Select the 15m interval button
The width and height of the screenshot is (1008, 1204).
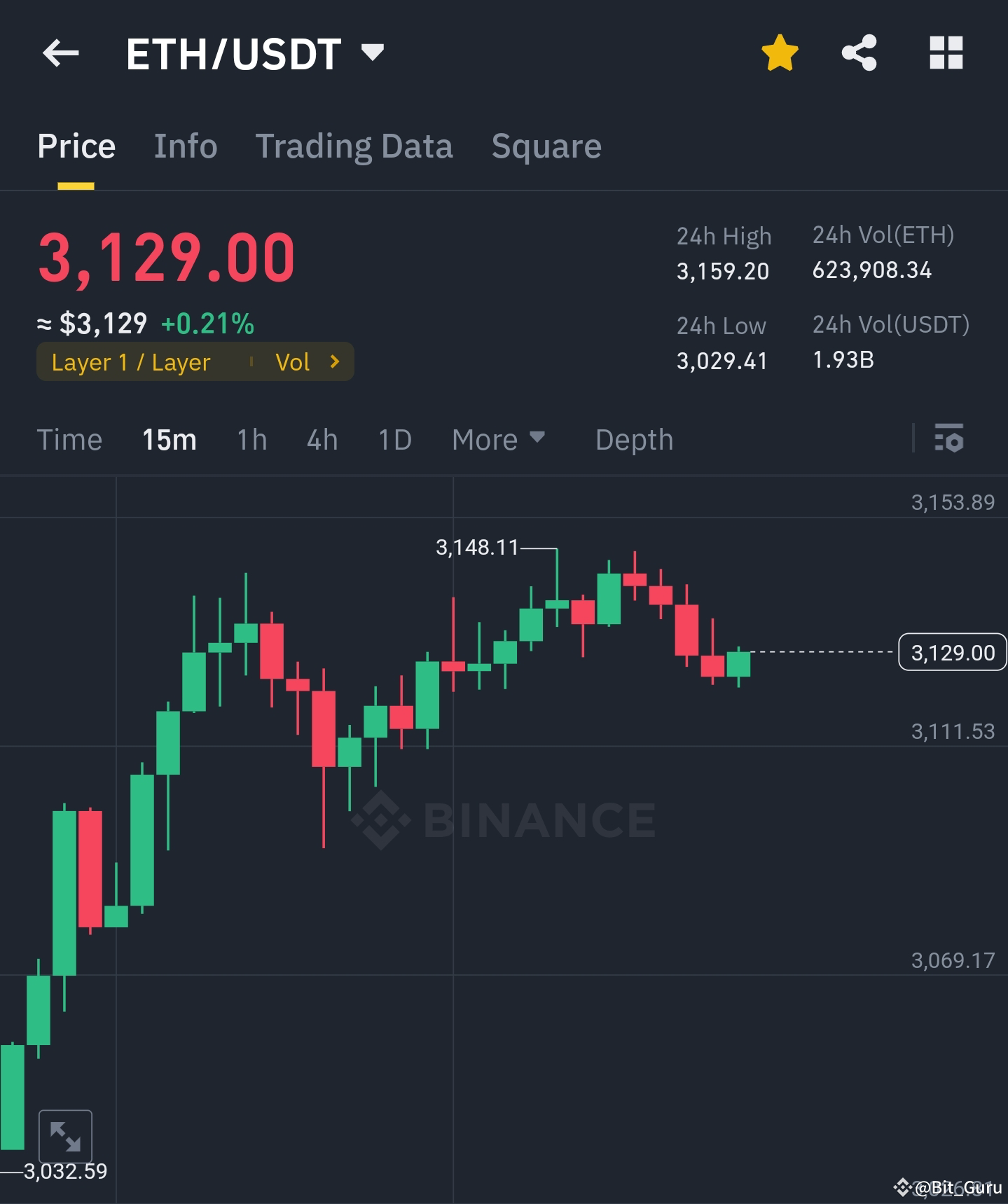click(x=168, y=439)
